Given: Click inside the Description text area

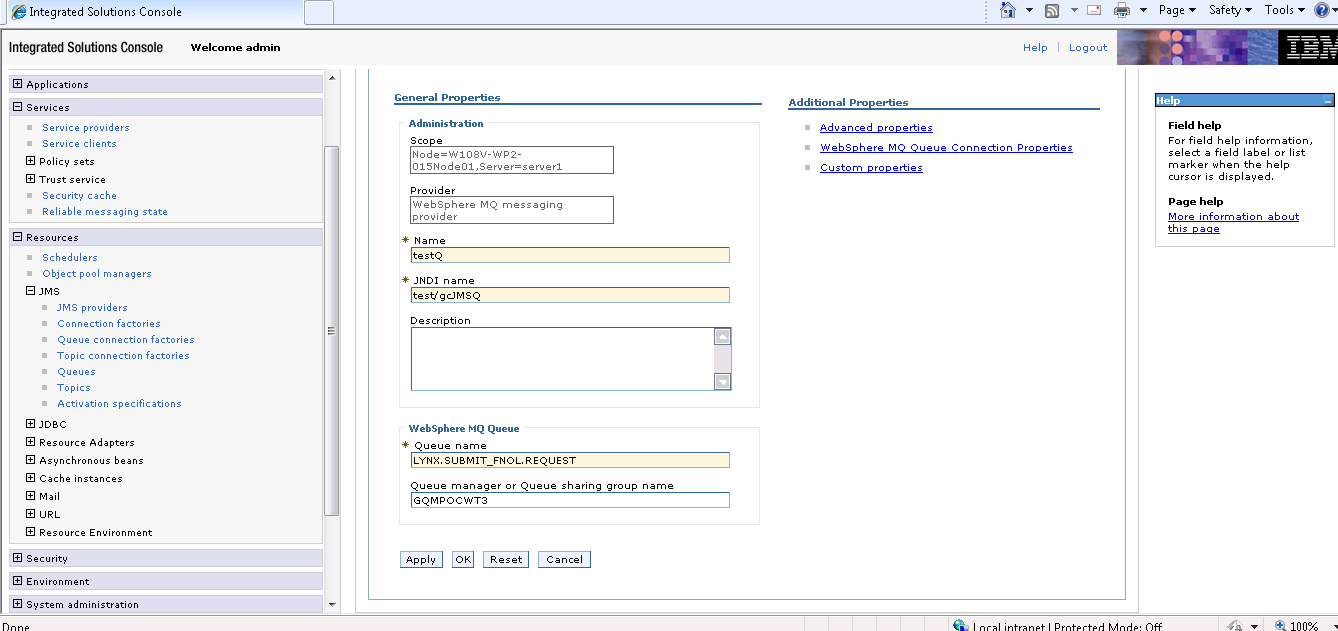Looking at the screenshot, I should (563, 358).
